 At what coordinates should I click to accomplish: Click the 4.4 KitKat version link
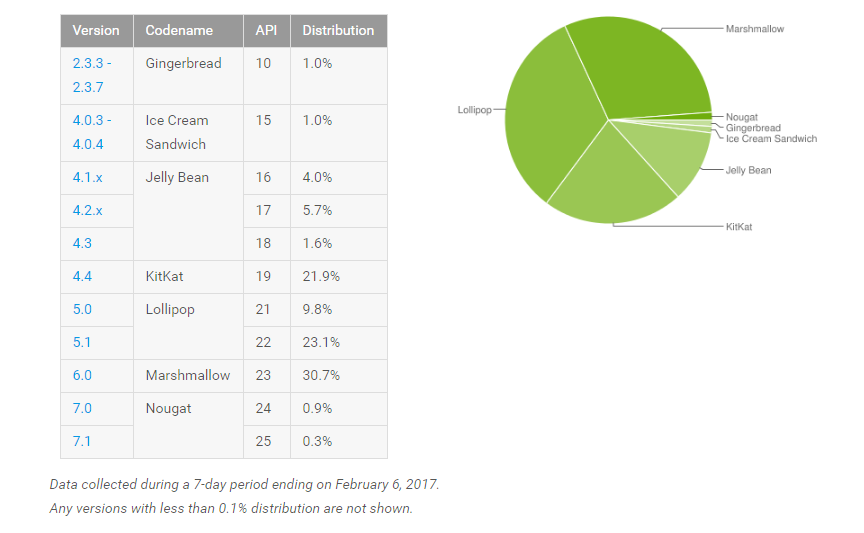(81, 276)
